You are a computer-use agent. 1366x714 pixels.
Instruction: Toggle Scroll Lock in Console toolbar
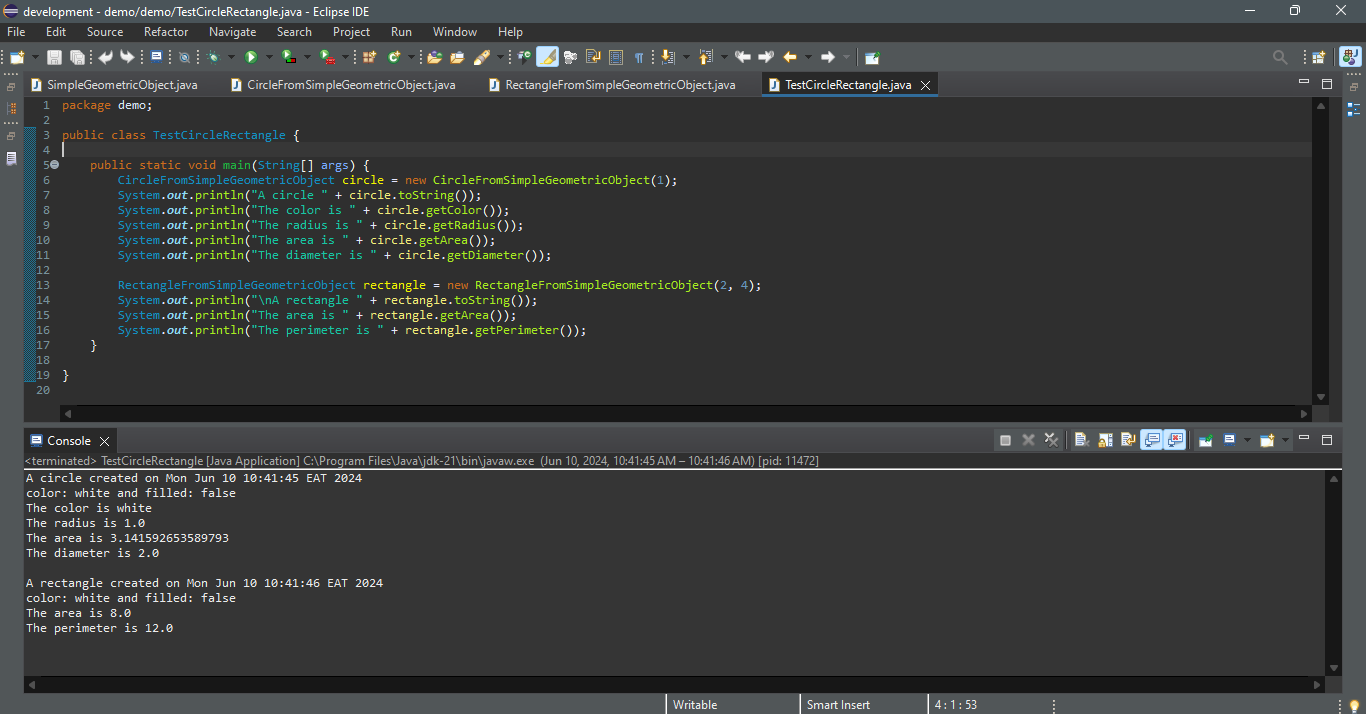coord(1105,440)
